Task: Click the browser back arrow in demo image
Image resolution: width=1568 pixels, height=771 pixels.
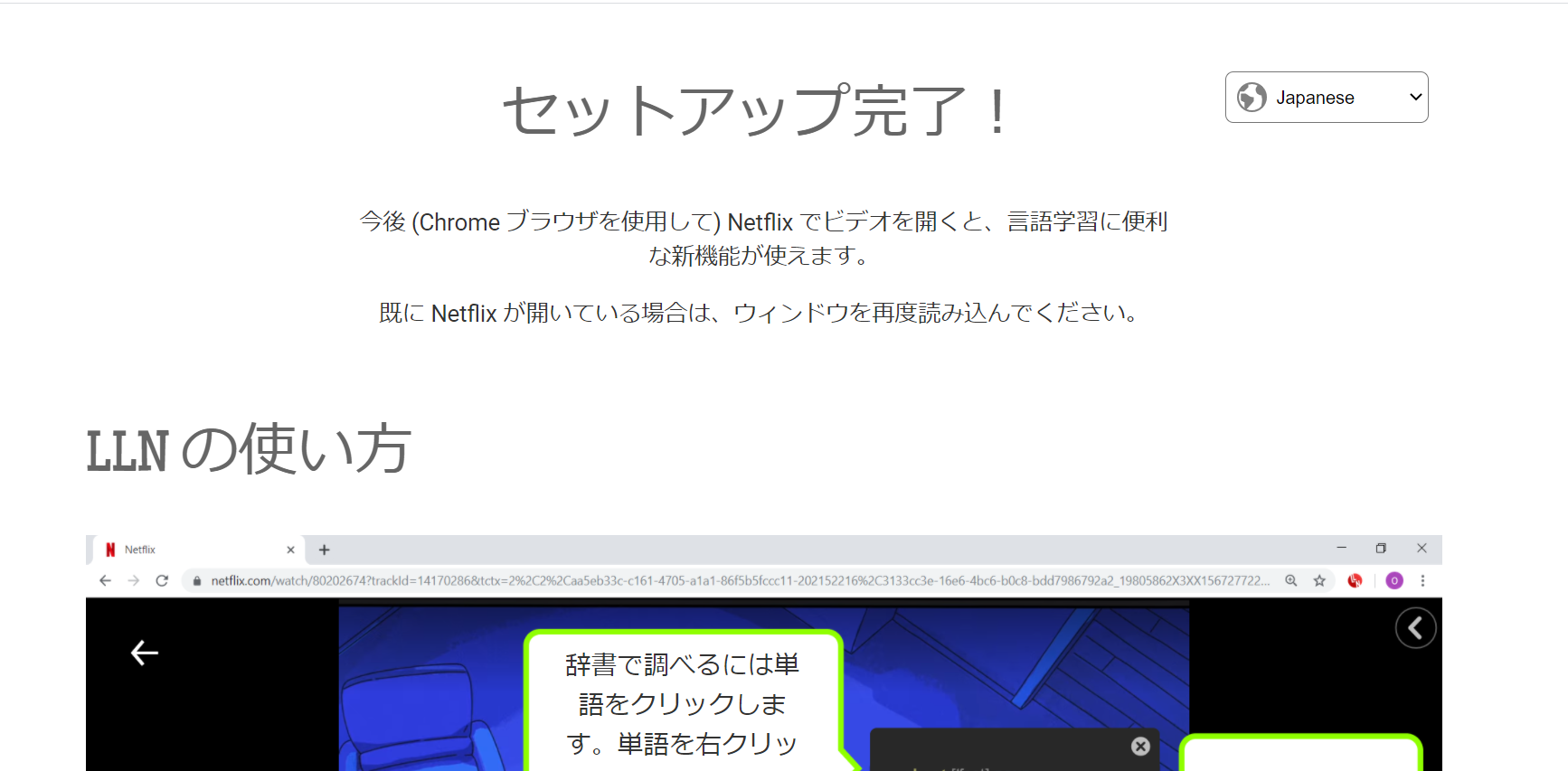Action: click(105, 580)
